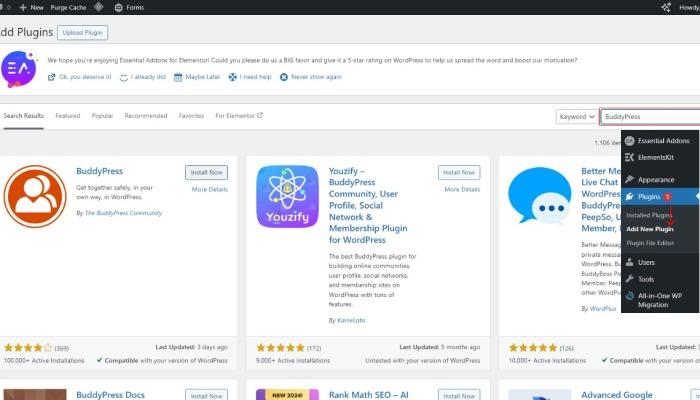
Task: Click the plugin search field containing BuddyPress
Action: [650, 117]
